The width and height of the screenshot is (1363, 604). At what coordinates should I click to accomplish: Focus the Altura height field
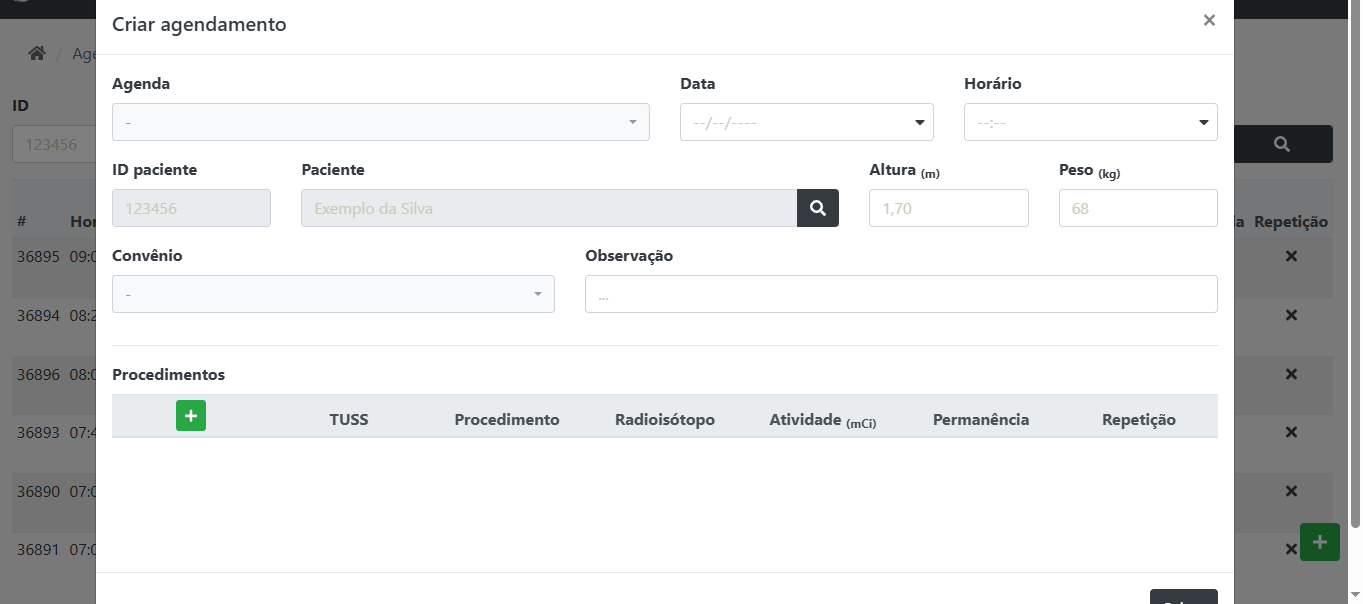948,208
